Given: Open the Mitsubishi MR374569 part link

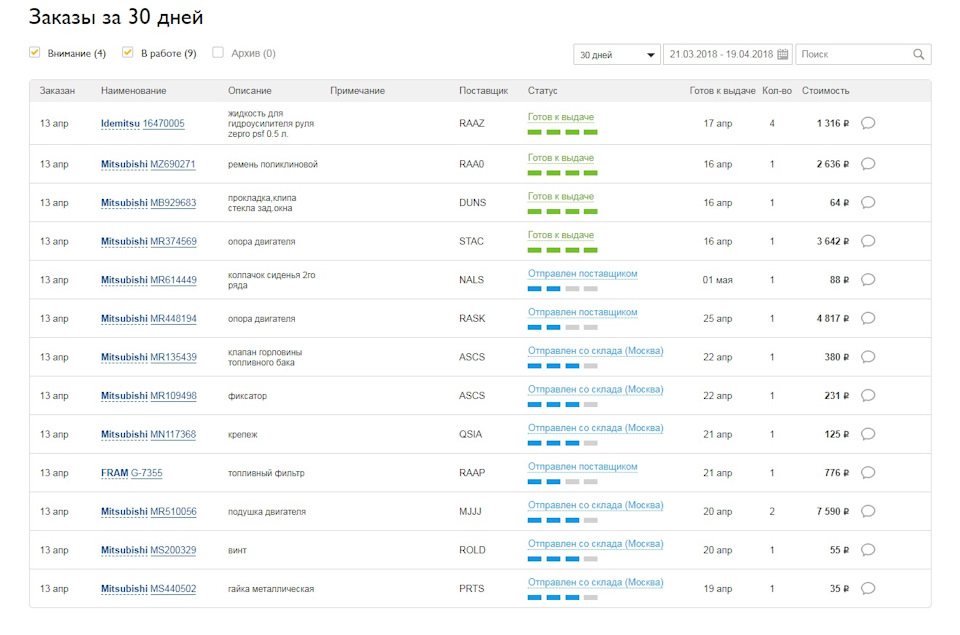Looking at the screenshot, I should (149, 241).
